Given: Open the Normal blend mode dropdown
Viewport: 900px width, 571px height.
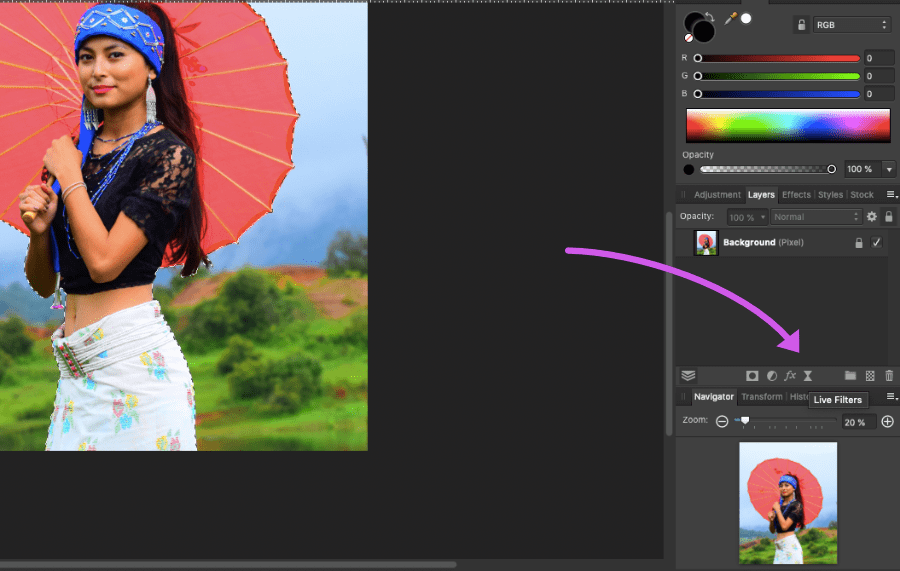Looking at the screenshot, I should [816, 217].
